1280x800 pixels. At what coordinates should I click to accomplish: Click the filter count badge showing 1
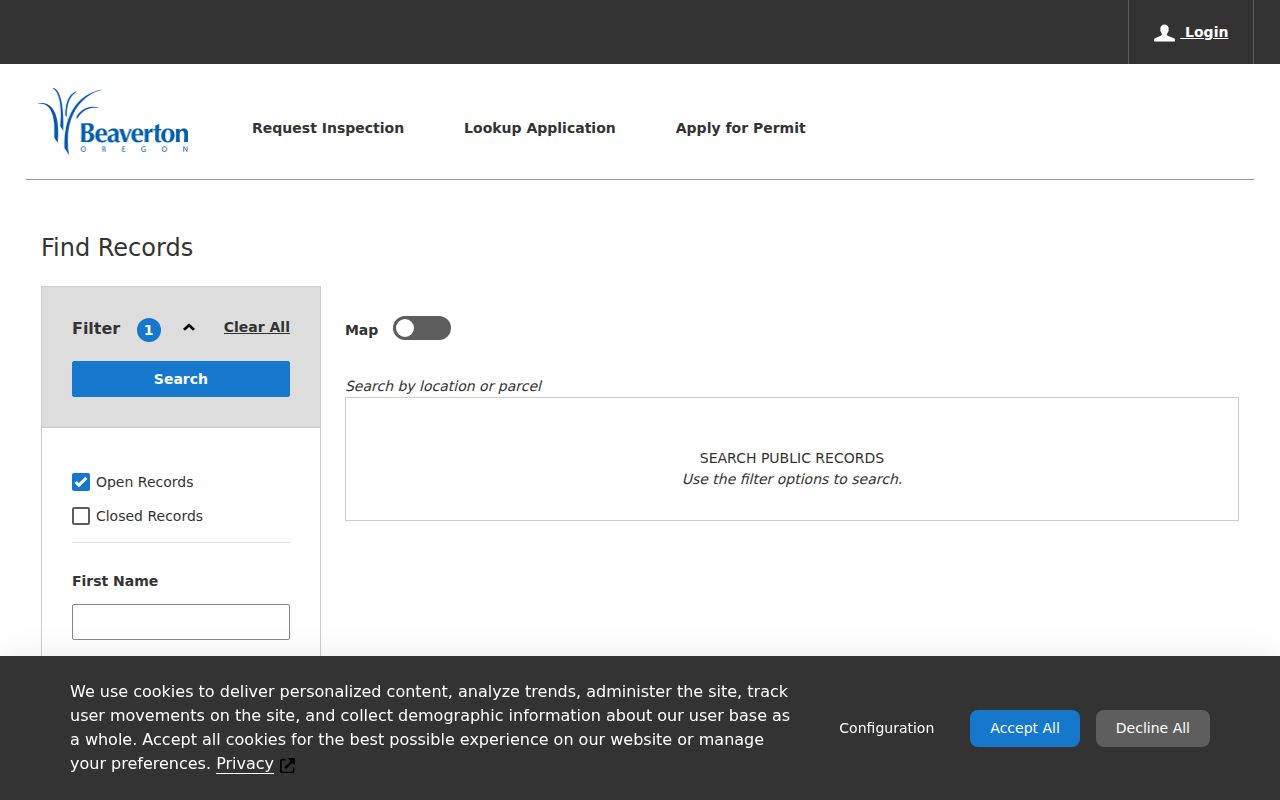(x=149, y=329)
